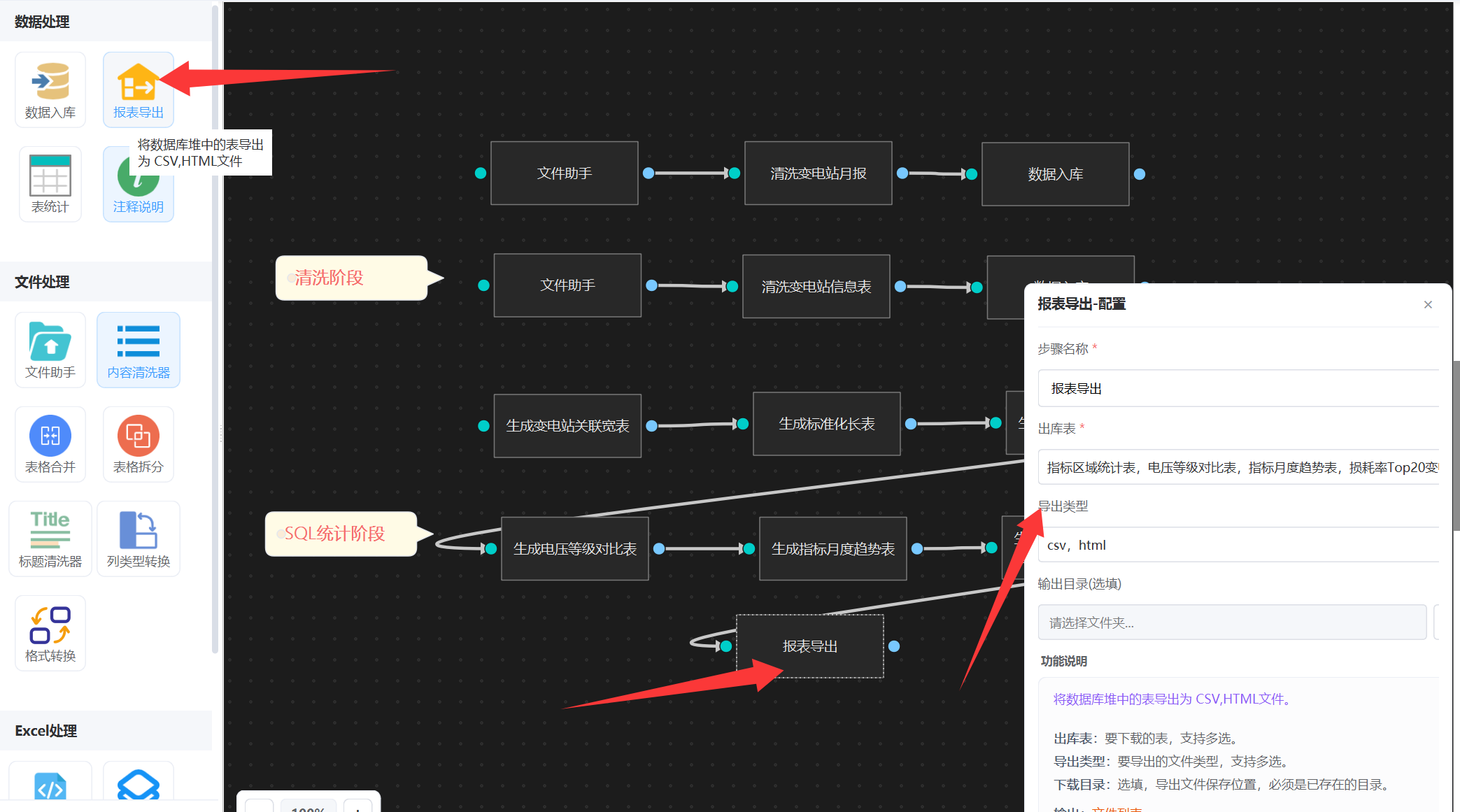Screen dimensions: 1460x812
Task: Click the 输出目录 folder selection field
Action: [x=1232, y=622]
